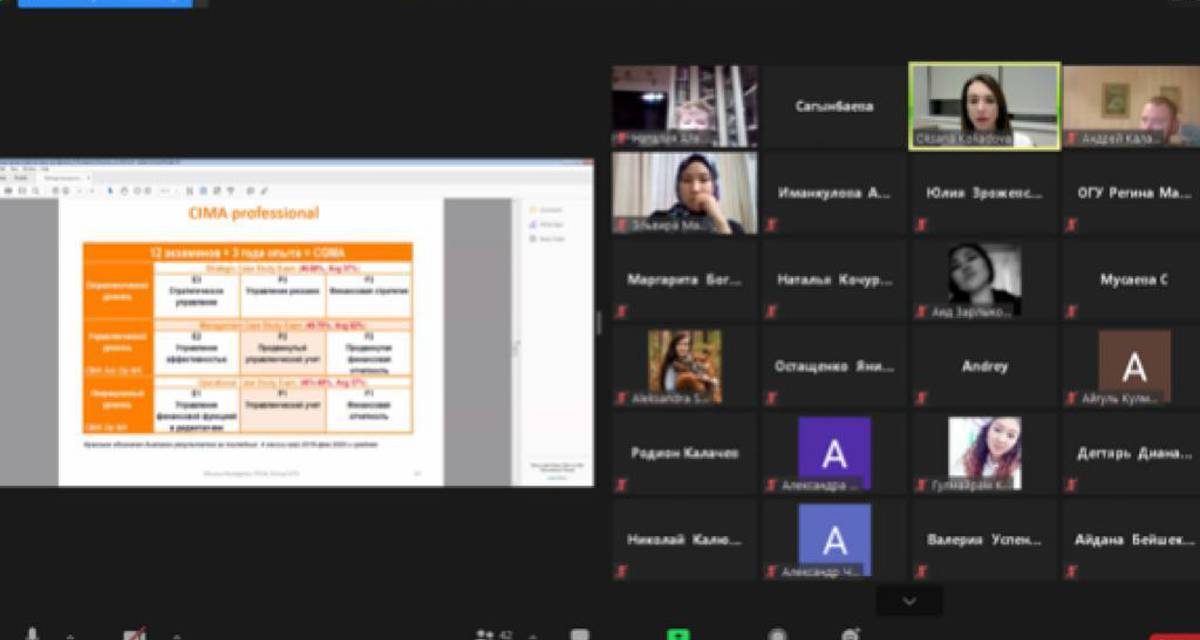
Task: Click the muted mic icon on Андрей's tile
Action: 1072,139
